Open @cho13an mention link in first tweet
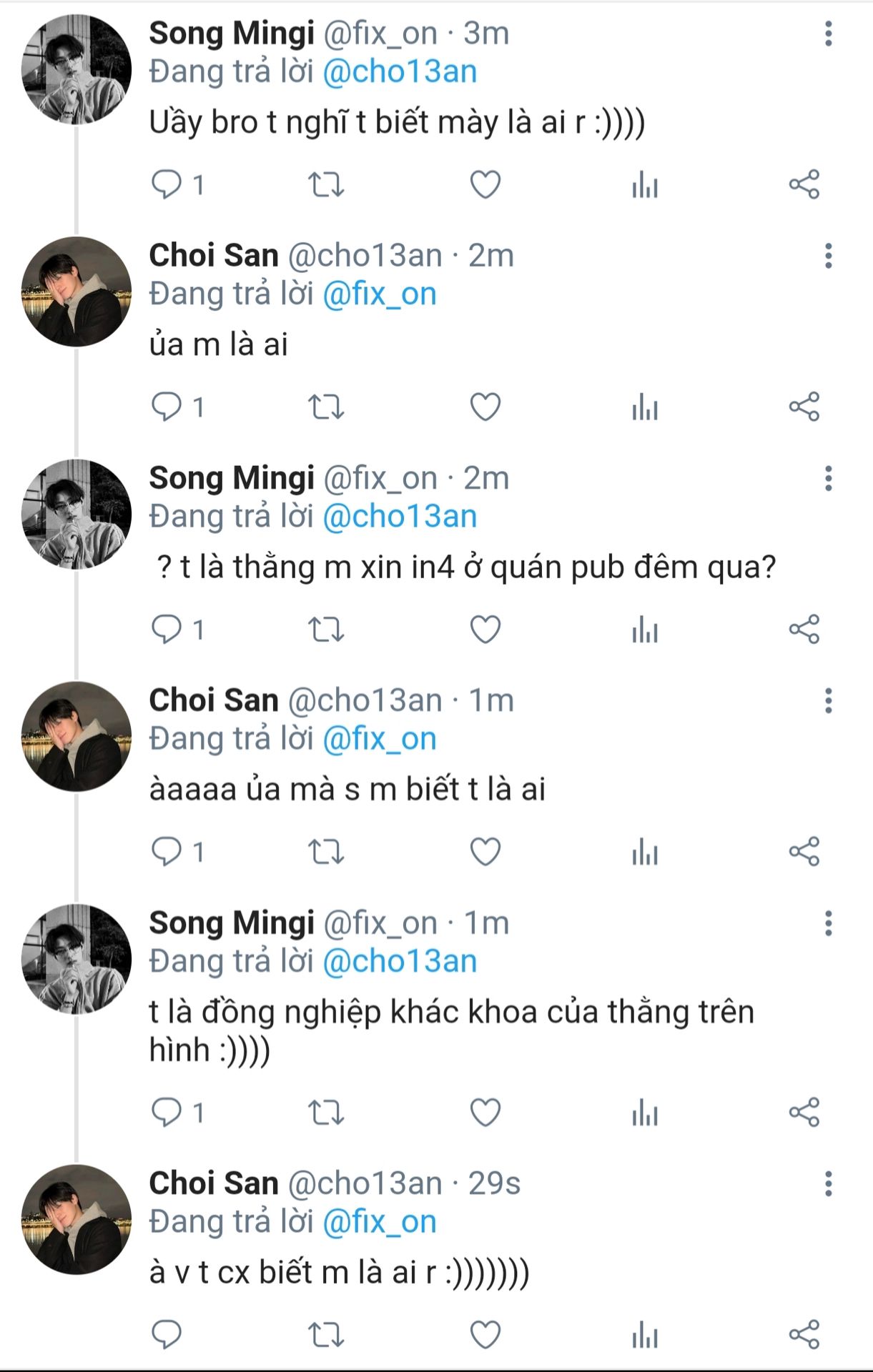Screen dimensions: 873x1372 400,72
